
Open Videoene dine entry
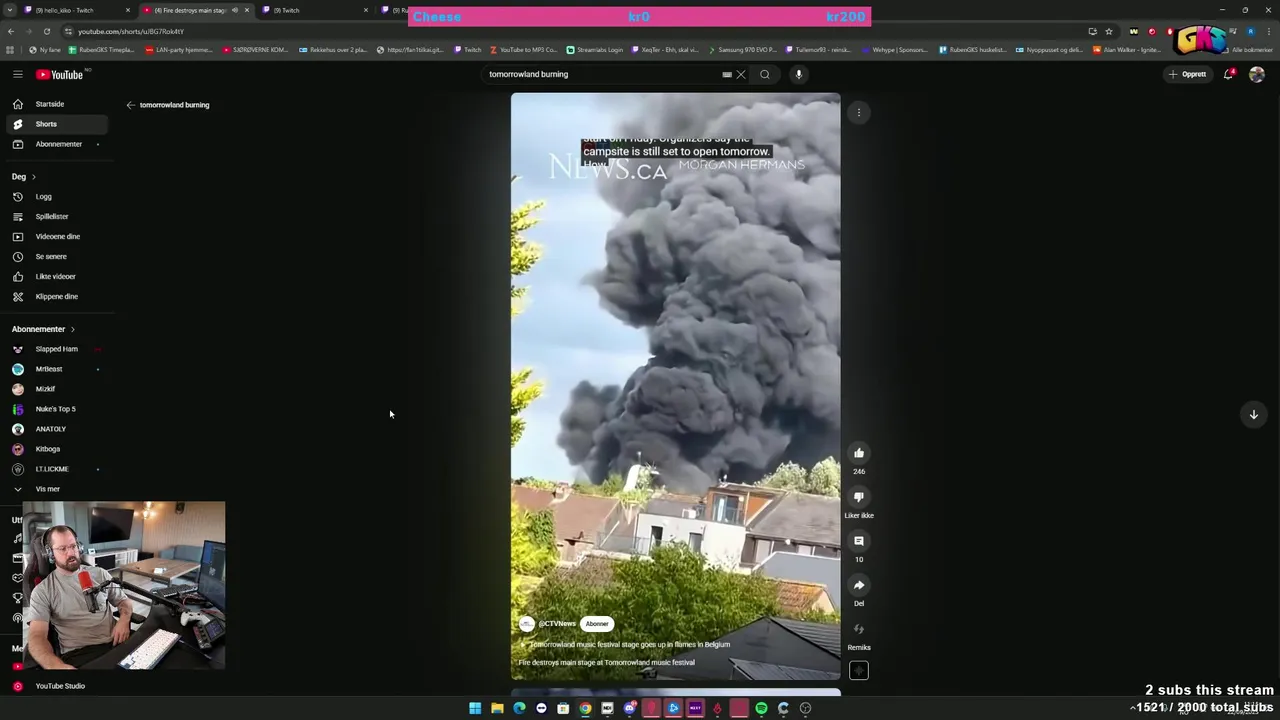(x=56, y=237)
